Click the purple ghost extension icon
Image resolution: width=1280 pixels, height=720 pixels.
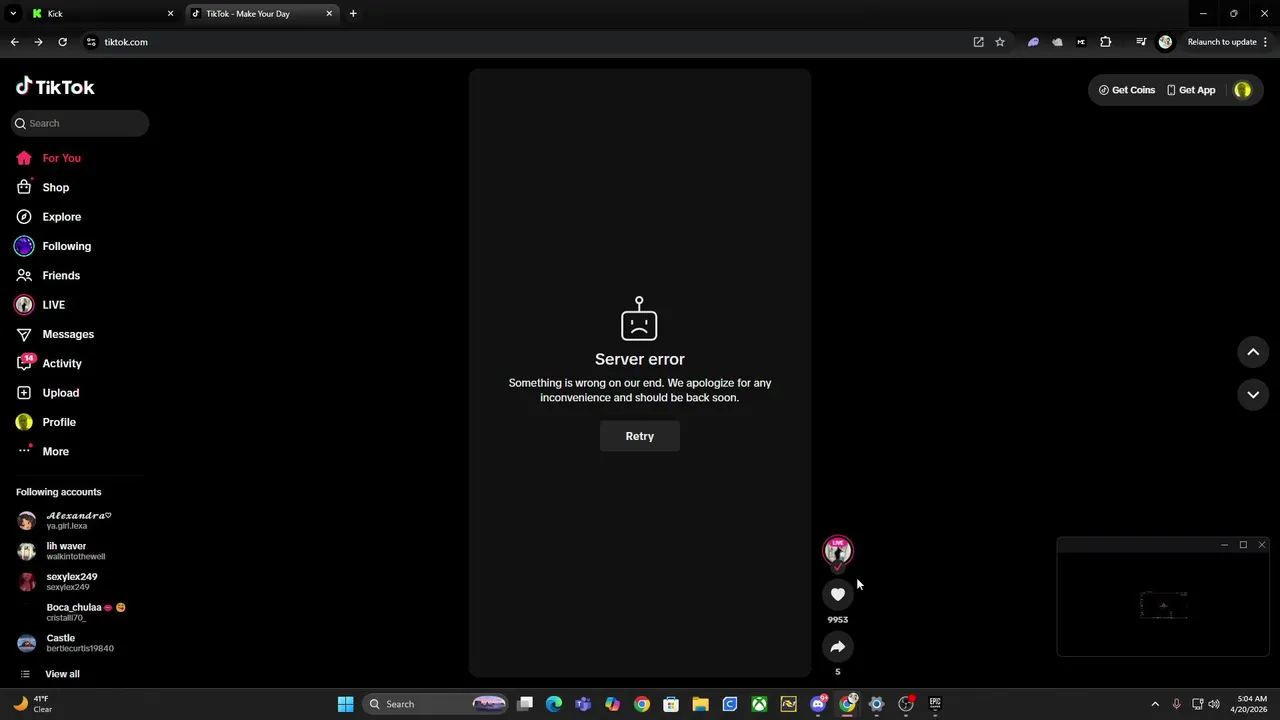tap(1033, 42)
